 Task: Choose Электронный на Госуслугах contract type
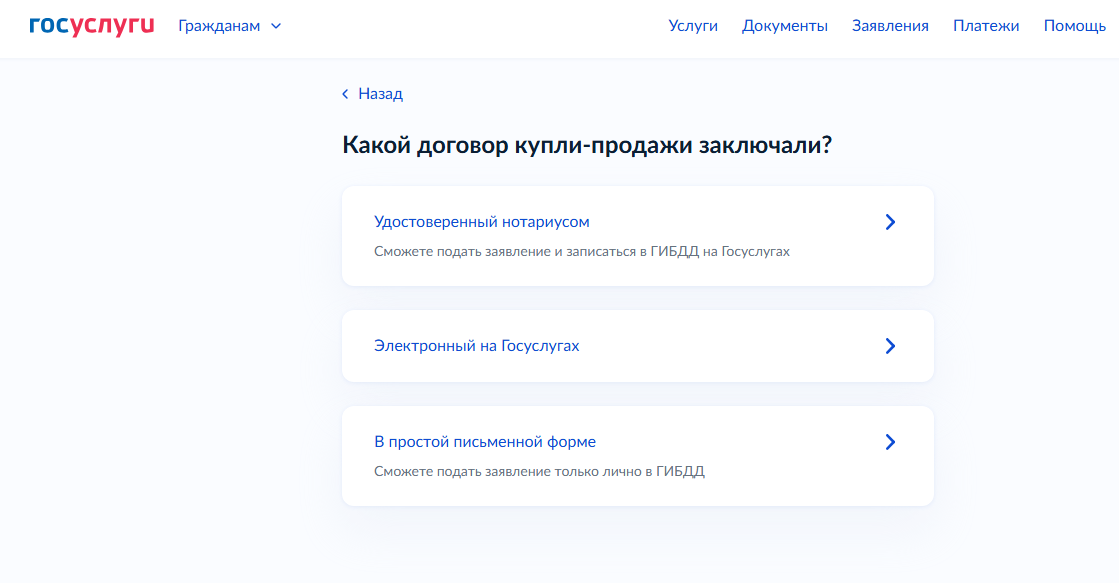pos(637,346)
